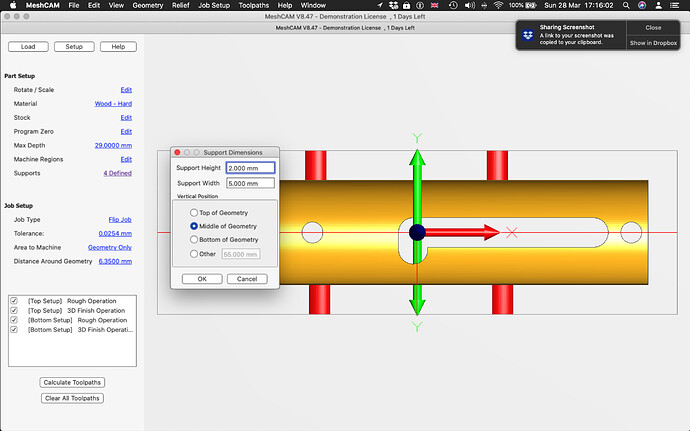Click the bottom-right red support post
The height and width of the screenshot is (431, 690).
tap(503, 299)
